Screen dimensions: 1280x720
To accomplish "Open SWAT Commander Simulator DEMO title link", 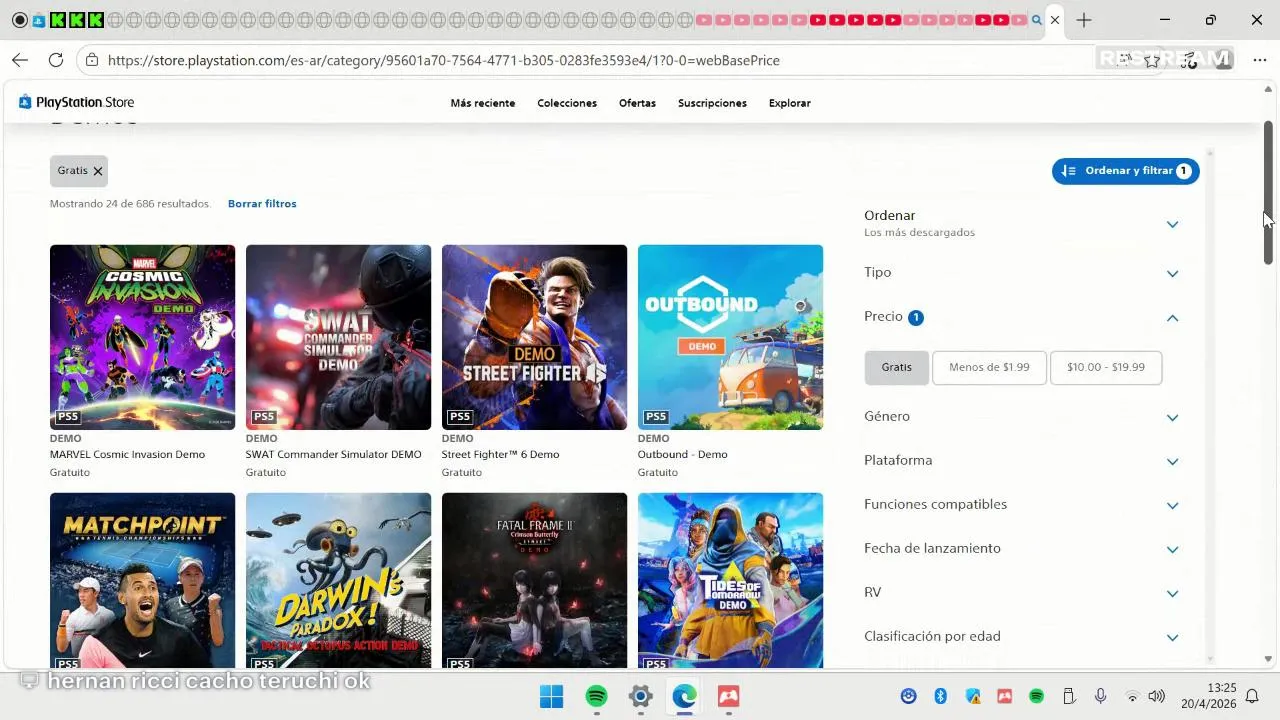I will click(x=334, y=454).
